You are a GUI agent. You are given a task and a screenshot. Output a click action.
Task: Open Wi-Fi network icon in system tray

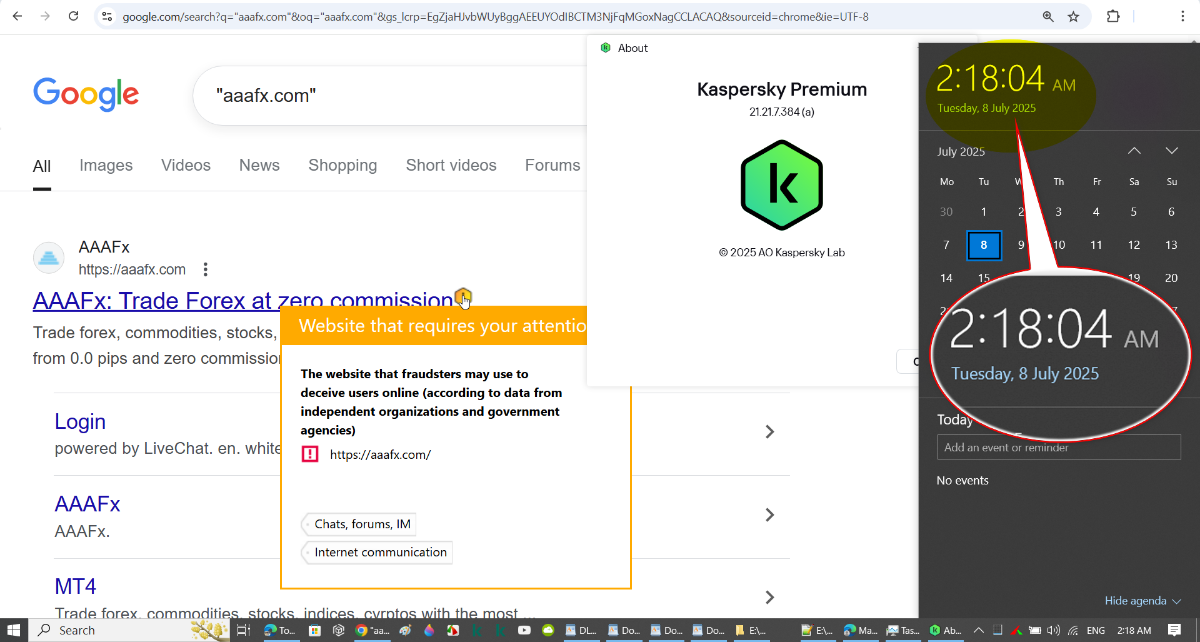(1074, 631)
